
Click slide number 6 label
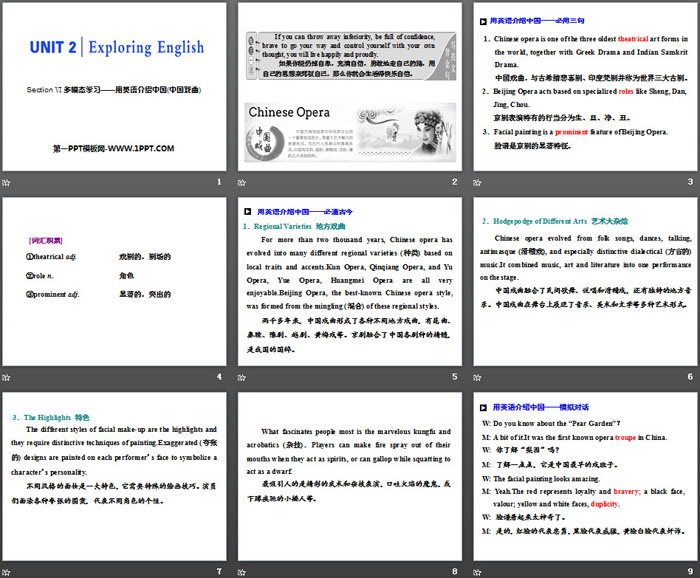click(690, 377)
